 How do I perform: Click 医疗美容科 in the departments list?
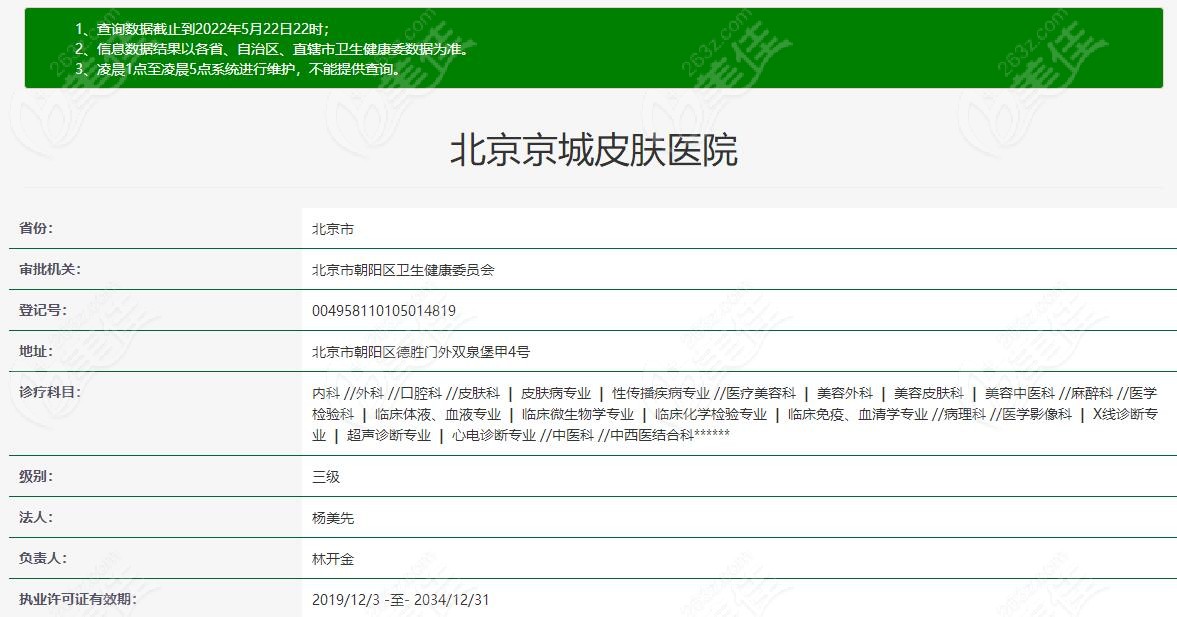[761, 394]
